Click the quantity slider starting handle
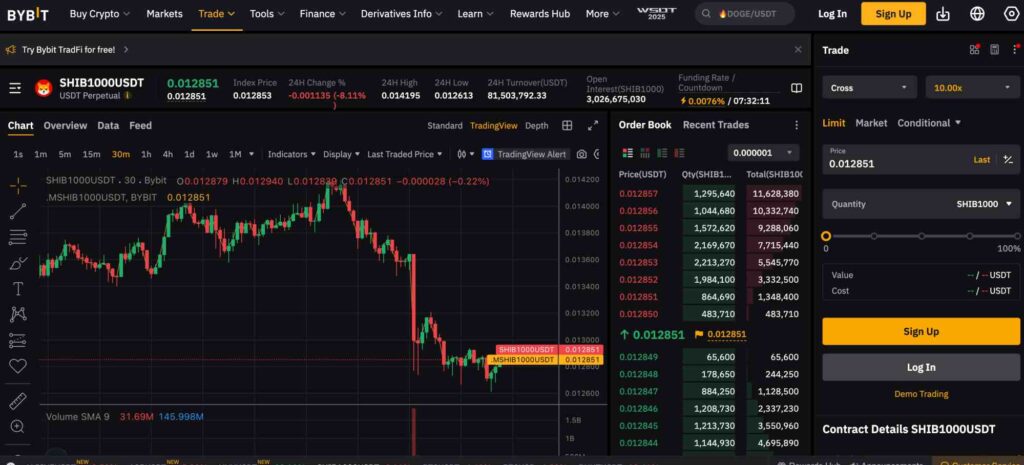The image size is (1024, 465). click(826, 236)
